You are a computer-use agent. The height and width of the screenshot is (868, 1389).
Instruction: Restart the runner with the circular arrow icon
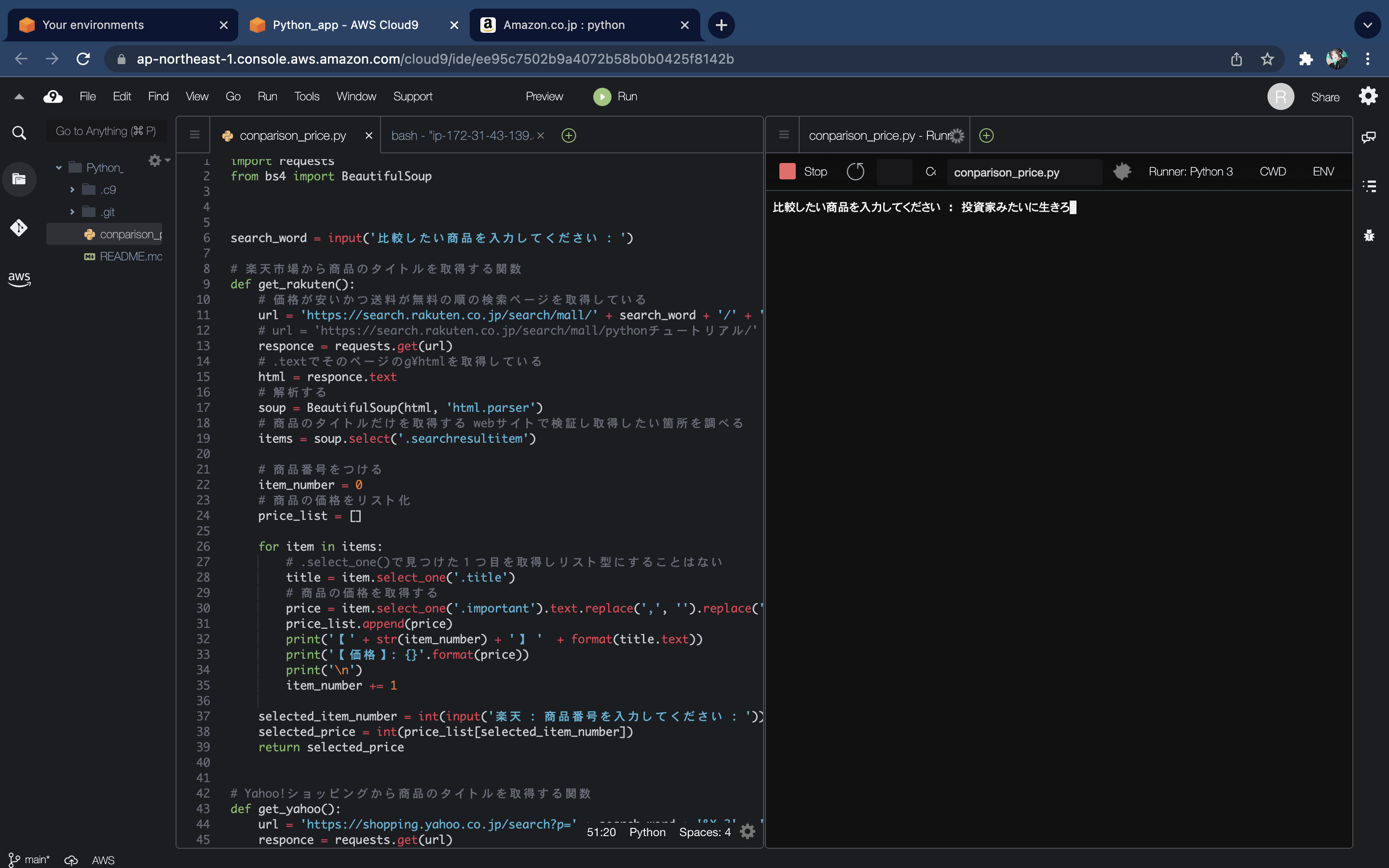click(856, 171)
